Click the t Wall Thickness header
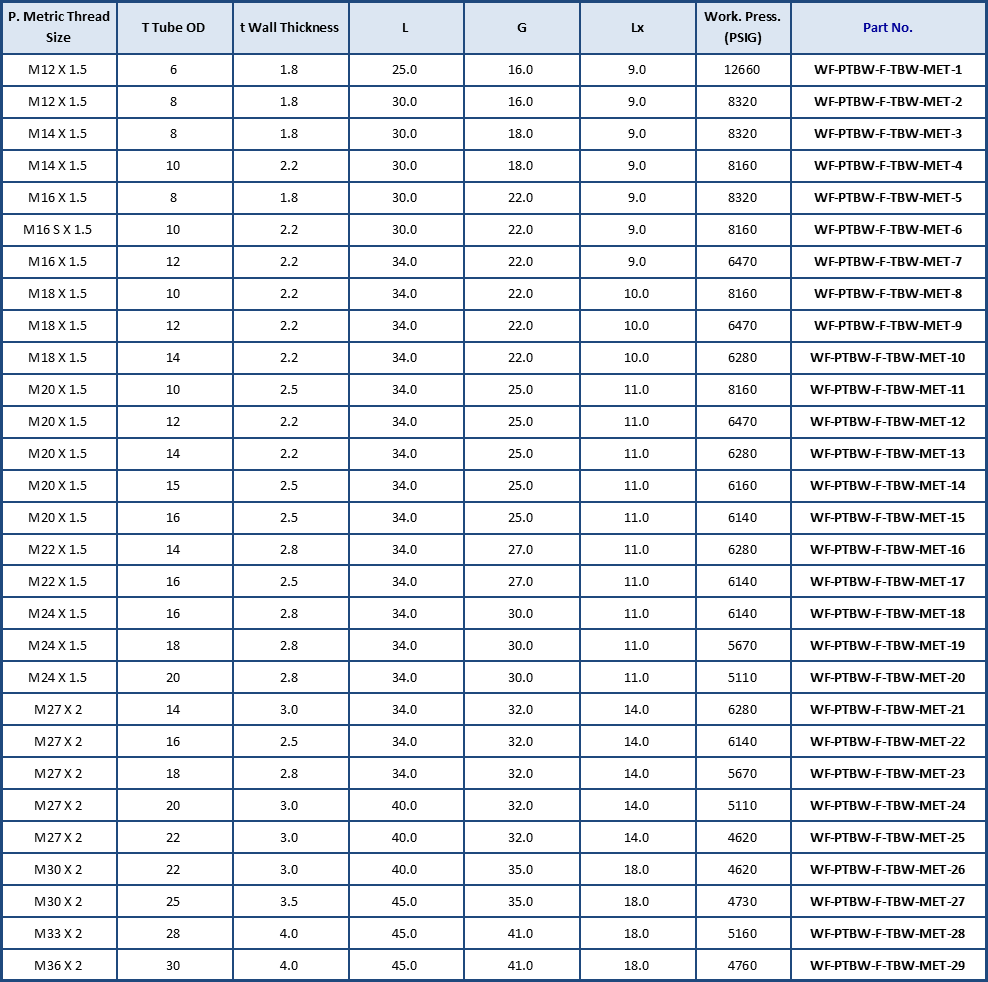 (290, 28)
